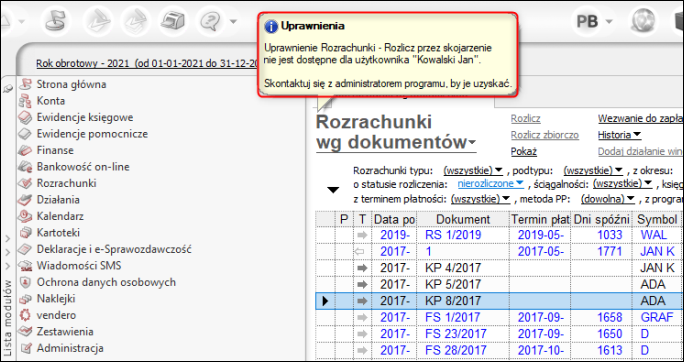Open the Historia dropdown
The width and height of the screenshot is (684, 362).
[x=619, y=135]
